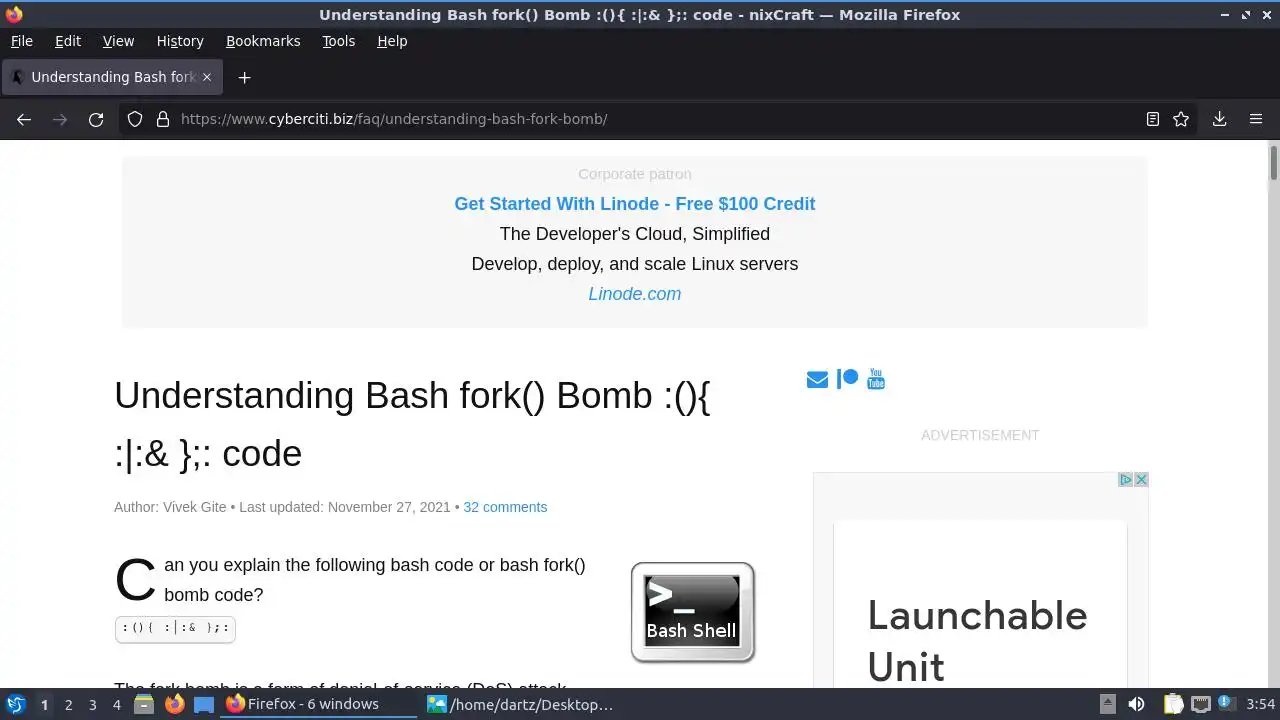Follow the Linode.com link

pos(635,294)
